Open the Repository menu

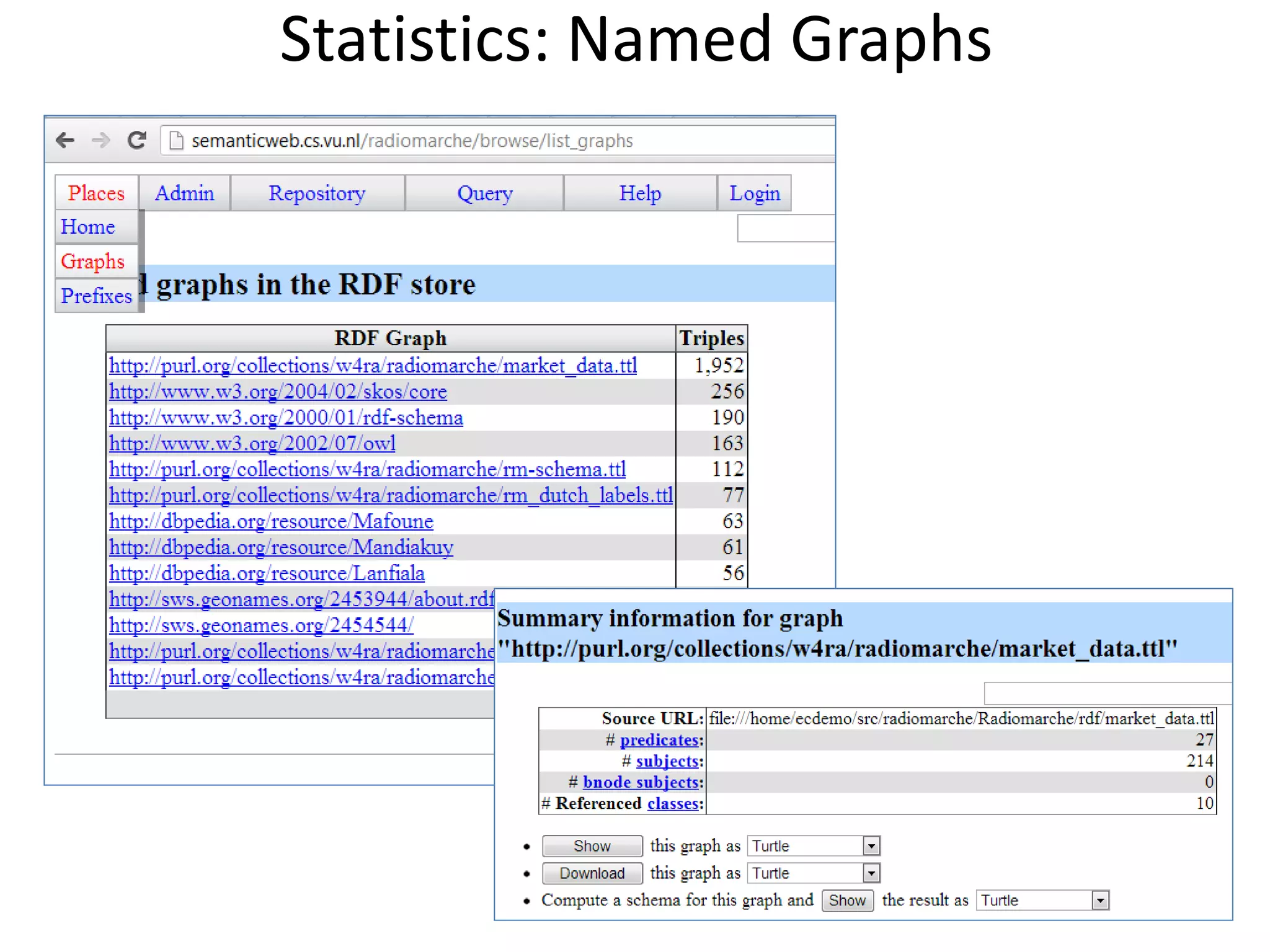coord(317,193)
